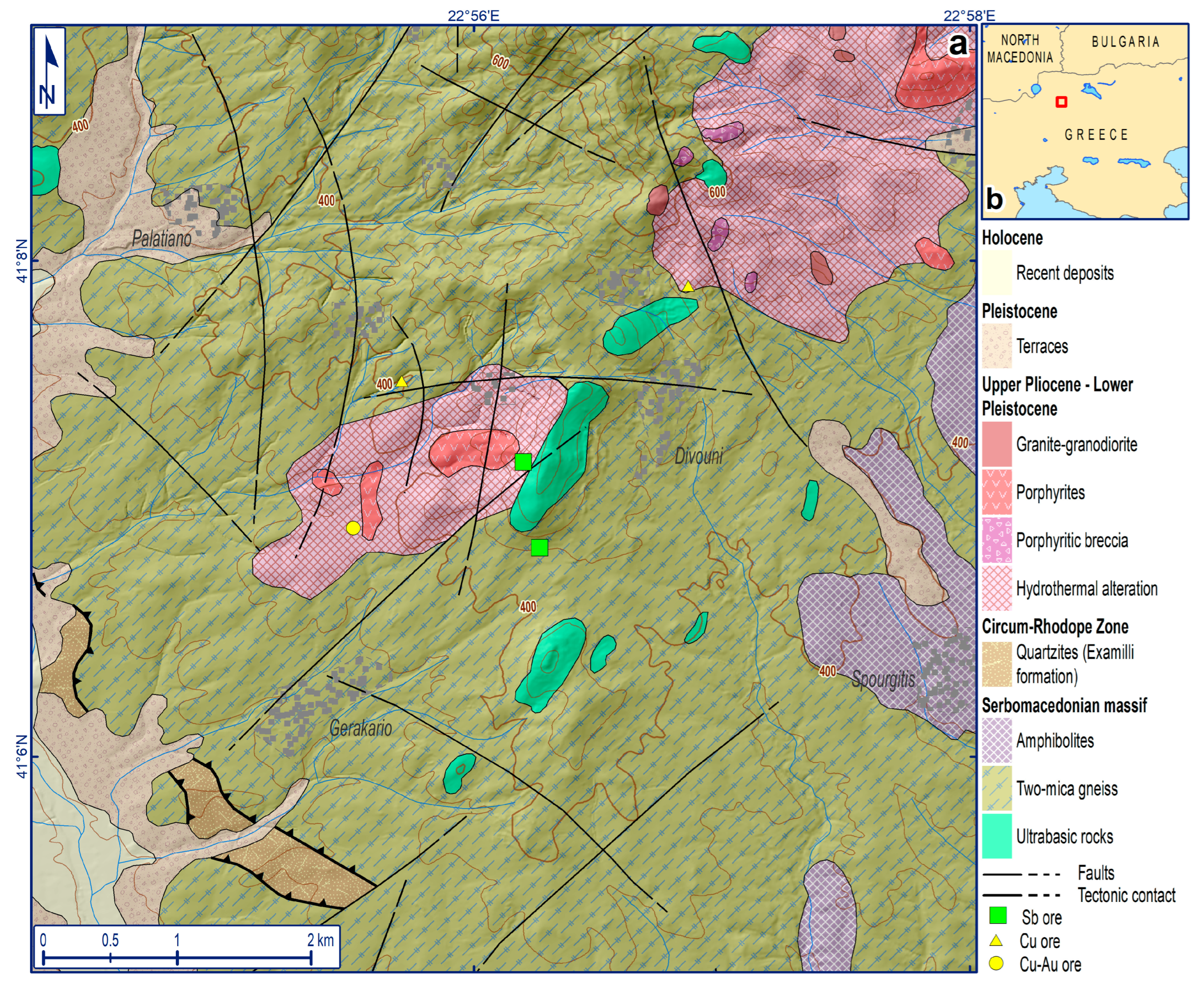The width and height of the screenshot is (1204, 987).
Task: Click the red square in inset map
Action: tap(1061, 102)
